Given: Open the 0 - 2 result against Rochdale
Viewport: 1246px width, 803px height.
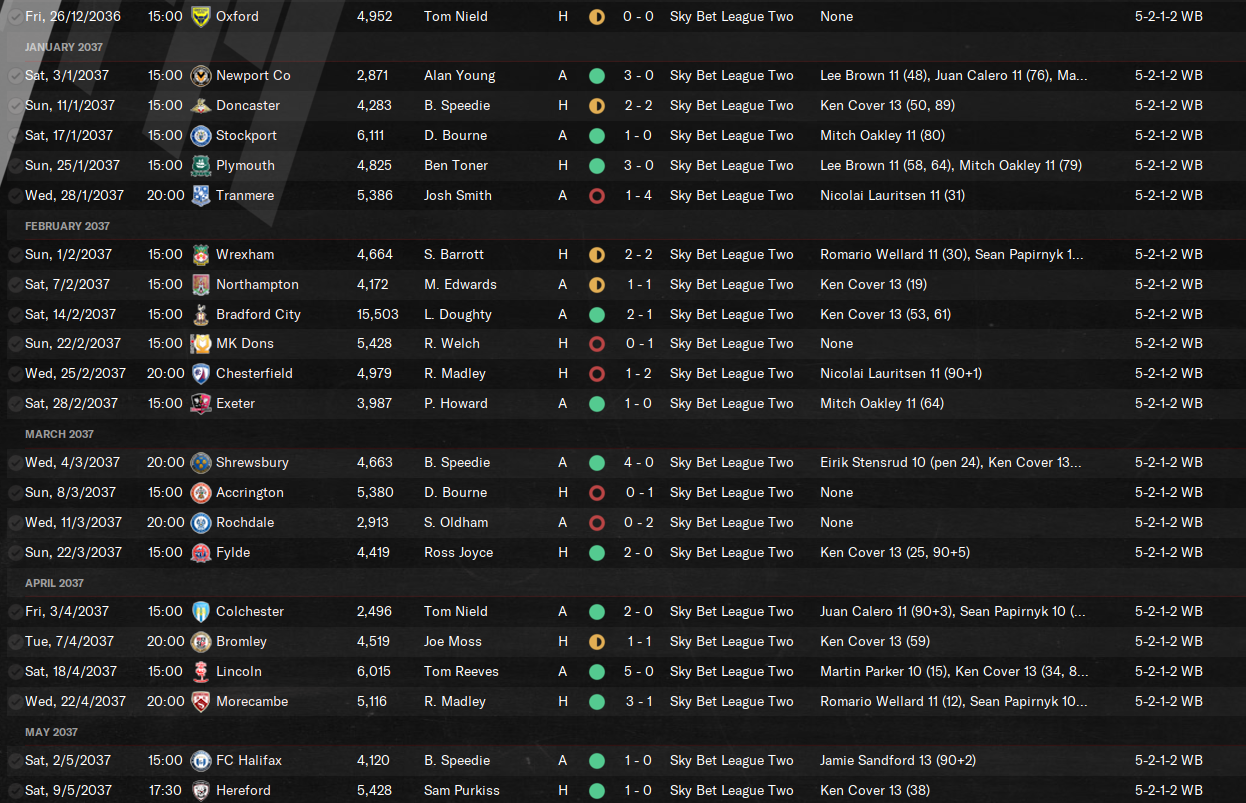Looking at the screenshot, I should 639,523.
